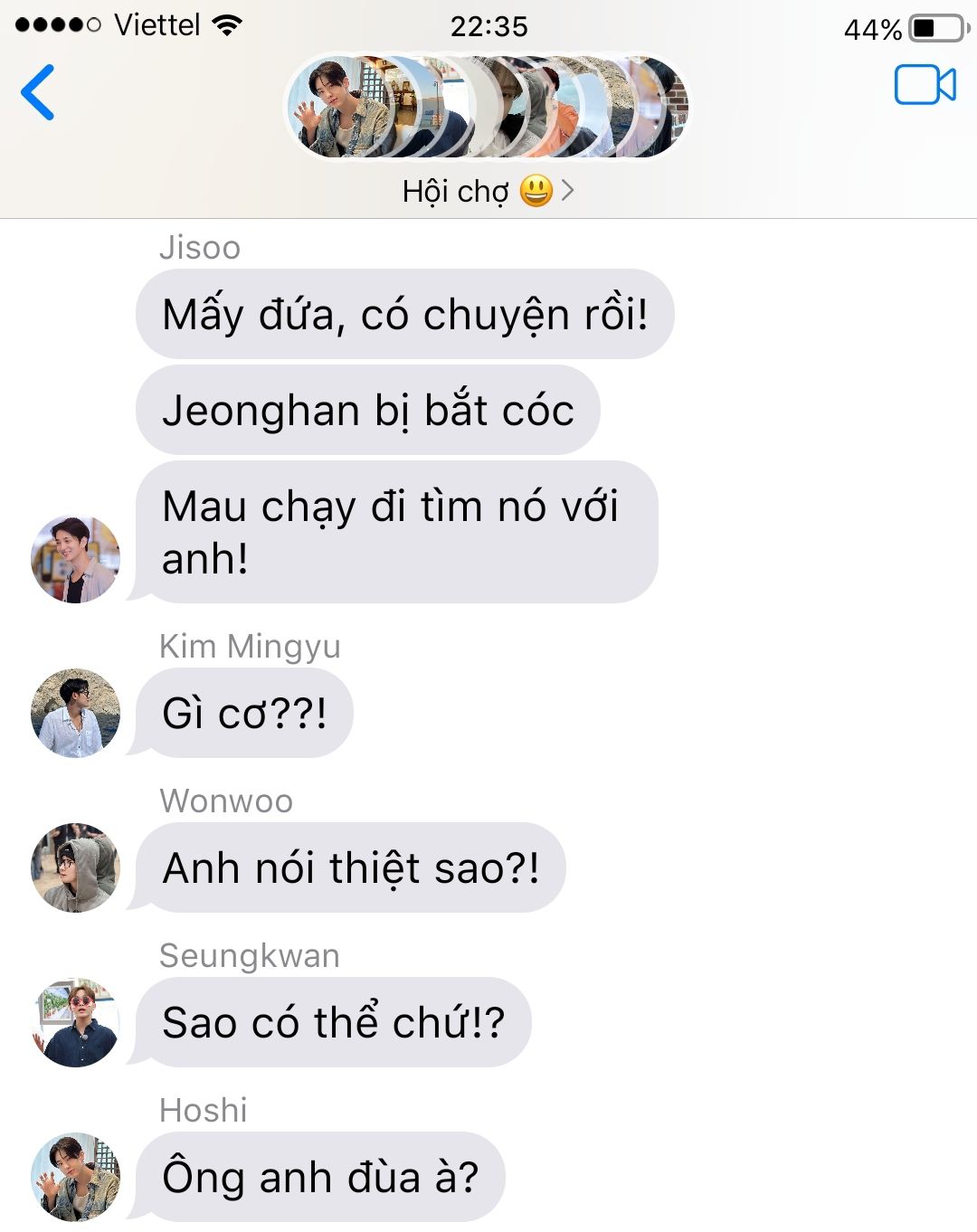Tap Seungkwan's avatar with sunglasses

(x=75, y=1022)
